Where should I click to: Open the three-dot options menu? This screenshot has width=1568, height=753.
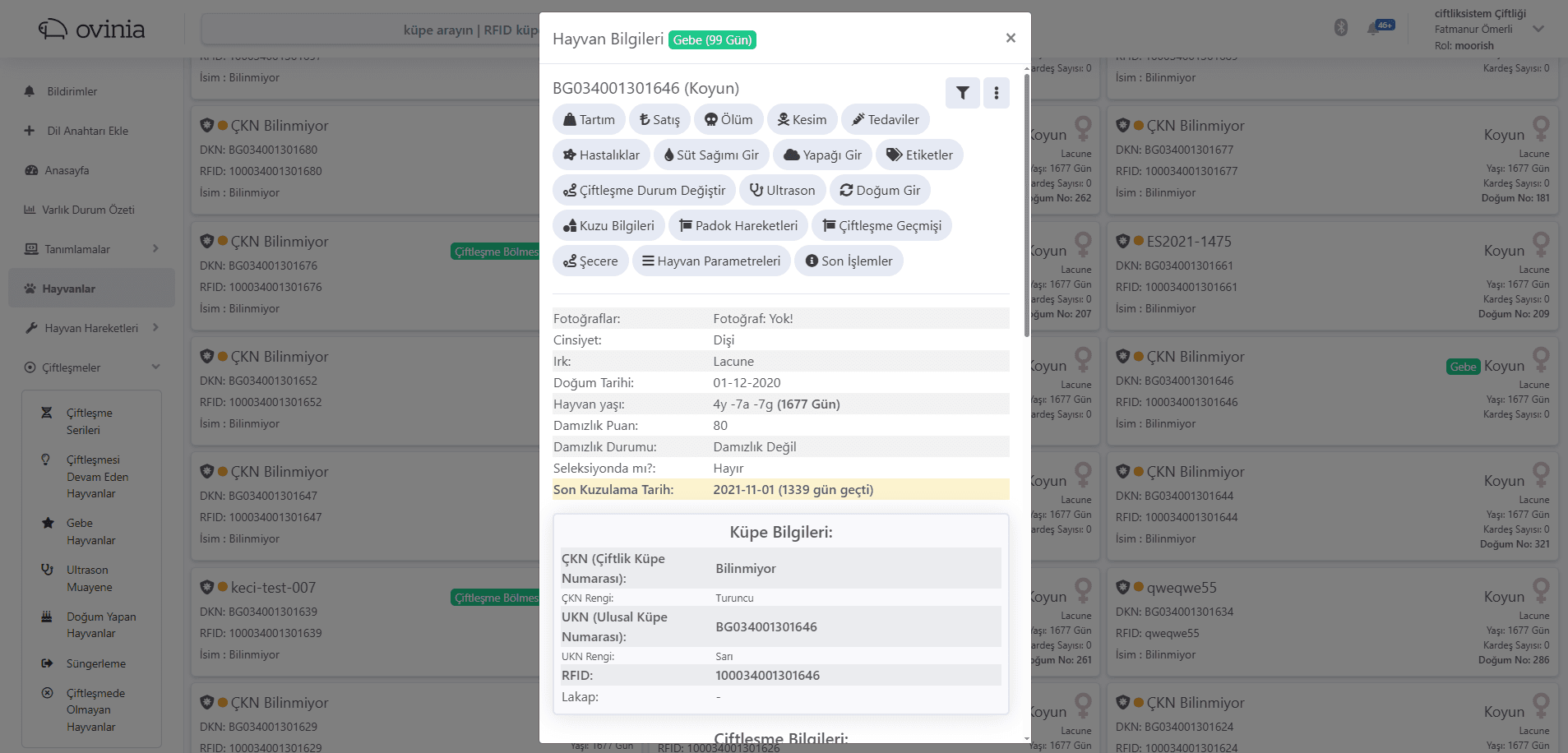coord(997,93)
